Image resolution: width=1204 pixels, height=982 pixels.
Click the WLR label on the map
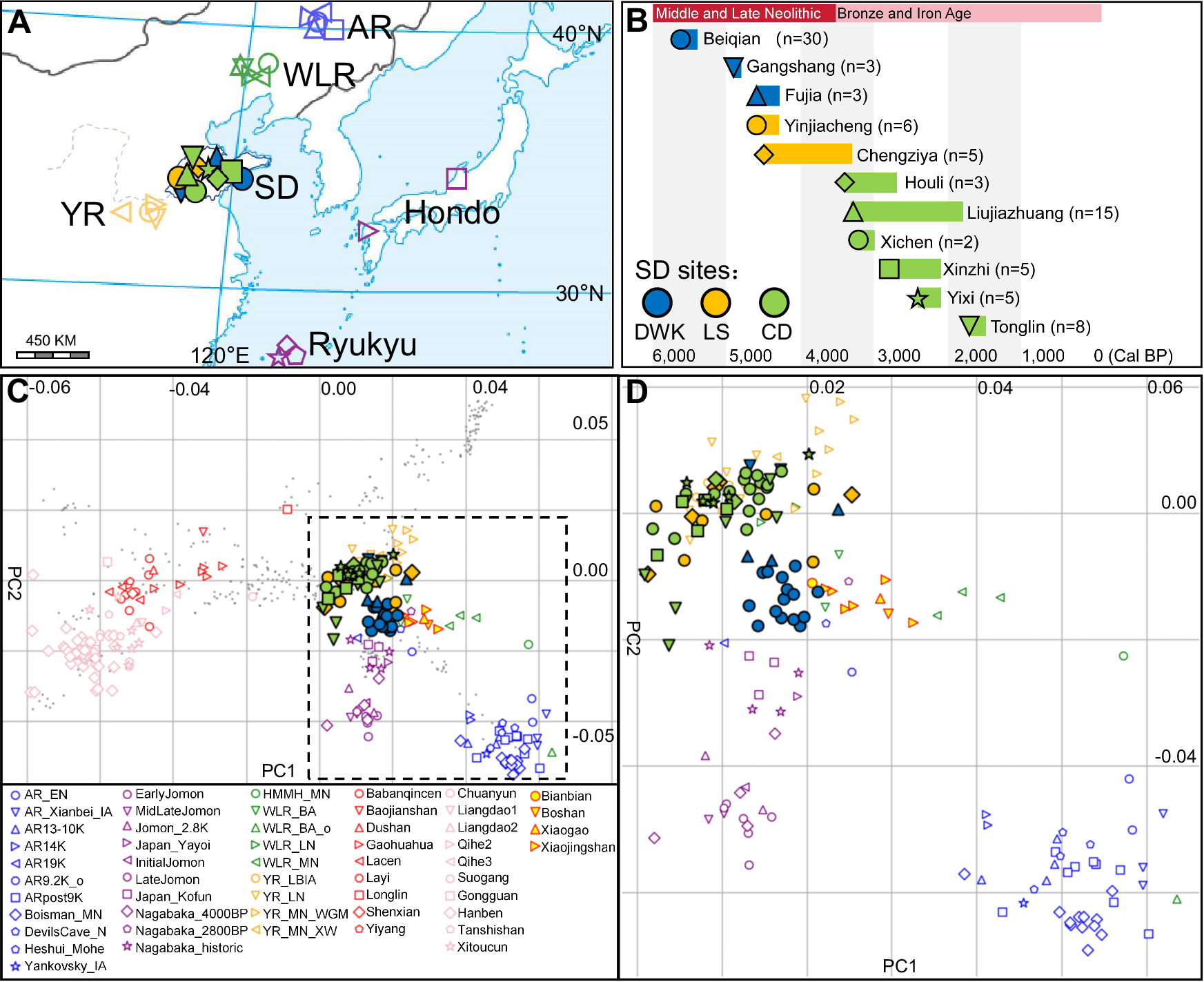click(319, 75)
